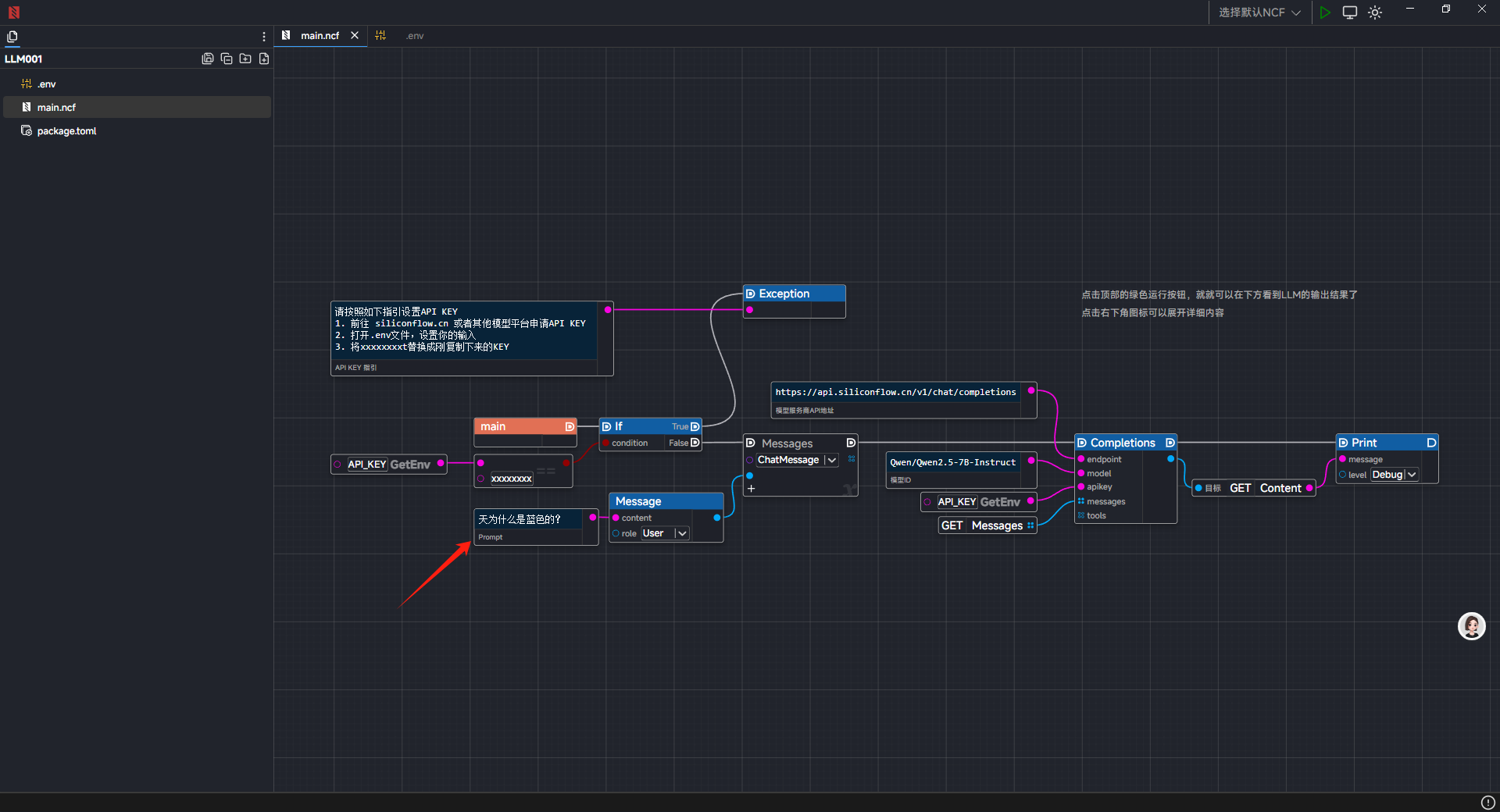Click the new folder icon in explorer
The width and height of the screenshot is (1500, 812).
(245, 59)
